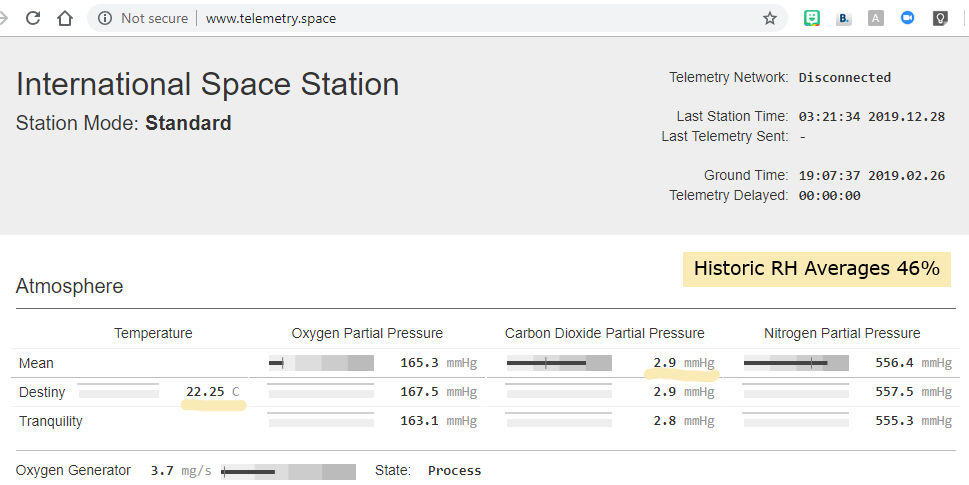Open the blue Zoom extension icon
This screenshot has height=485, width=969.
pyautogui.click(x=907, y=18)
